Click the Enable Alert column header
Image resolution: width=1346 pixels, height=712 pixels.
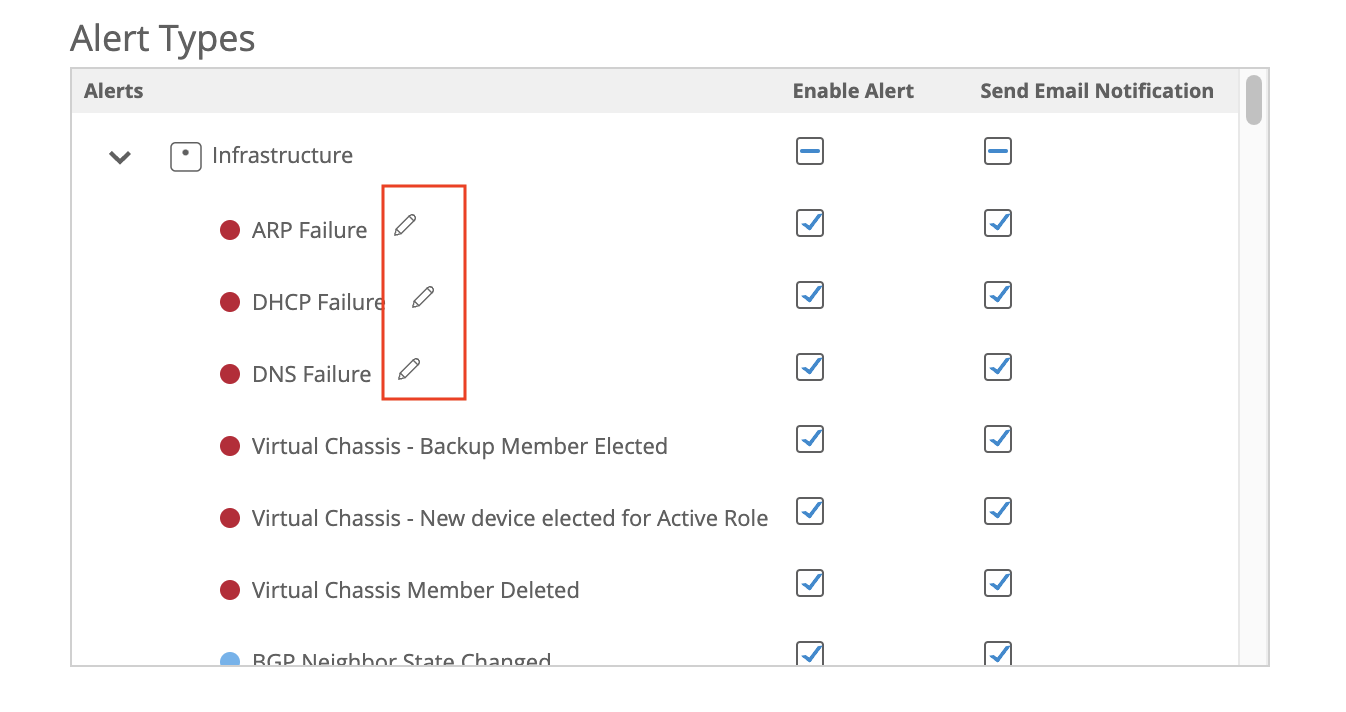pyautogui.click(x=853, y=91)
